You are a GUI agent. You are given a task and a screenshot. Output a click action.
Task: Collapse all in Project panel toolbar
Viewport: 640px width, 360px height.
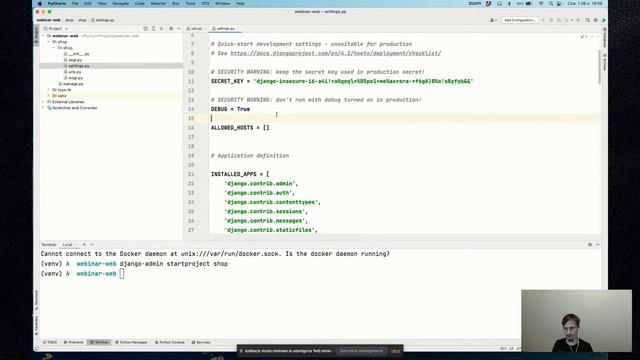pos(161,29)
